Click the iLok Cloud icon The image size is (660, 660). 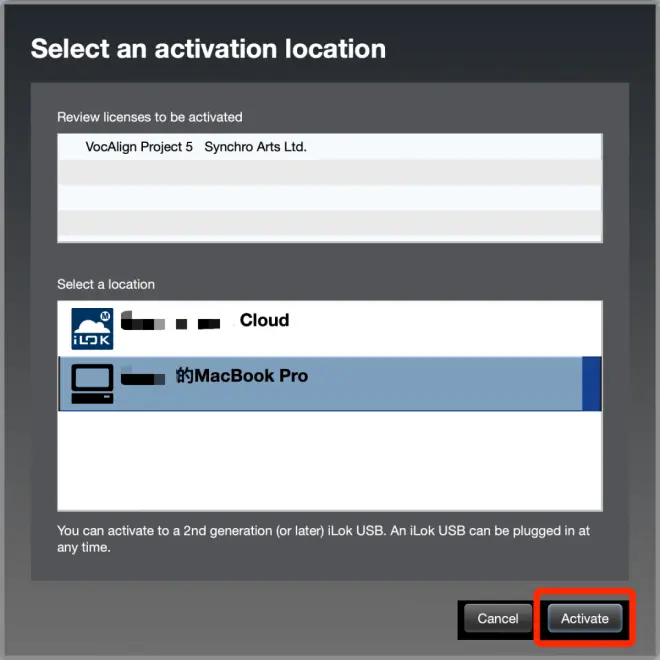pos(92,329)
